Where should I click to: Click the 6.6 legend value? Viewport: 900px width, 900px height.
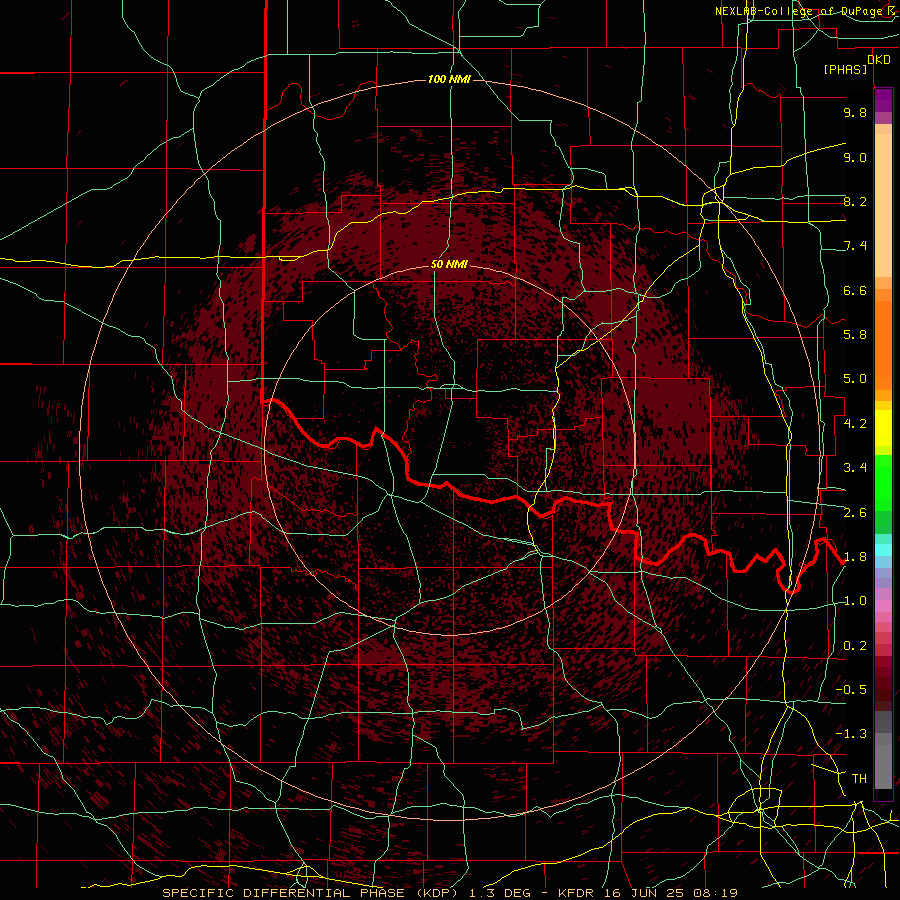click(x=855, y=290)
